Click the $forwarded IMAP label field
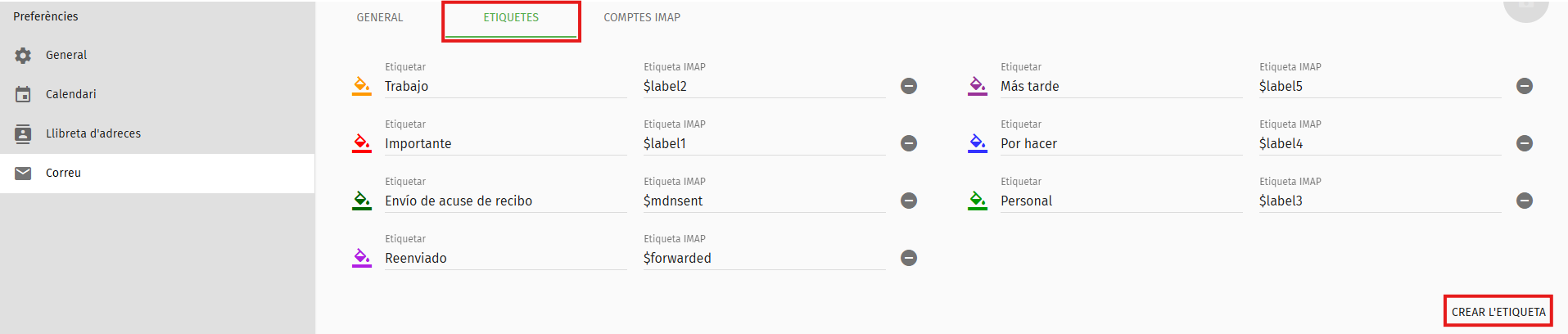This screenshot has height=334, width=1568. pos(765,258)
